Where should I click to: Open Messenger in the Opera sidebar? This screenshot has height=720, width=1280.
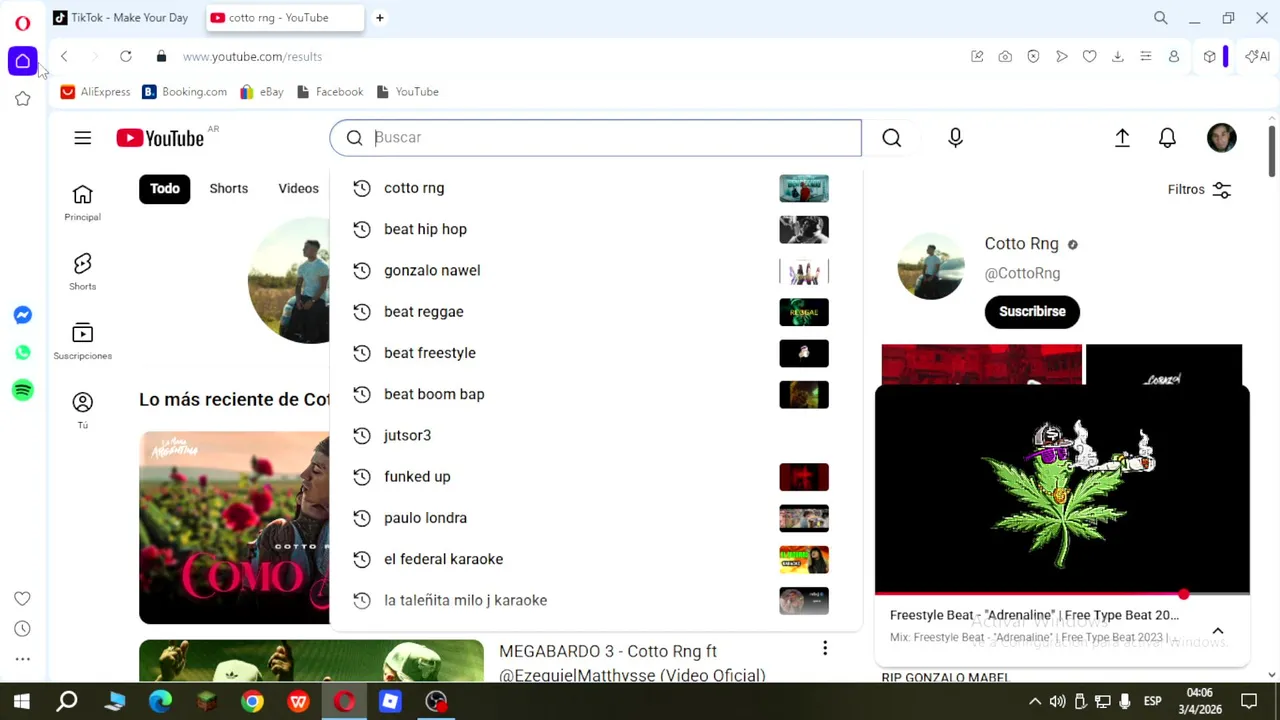tap(22, 315)
